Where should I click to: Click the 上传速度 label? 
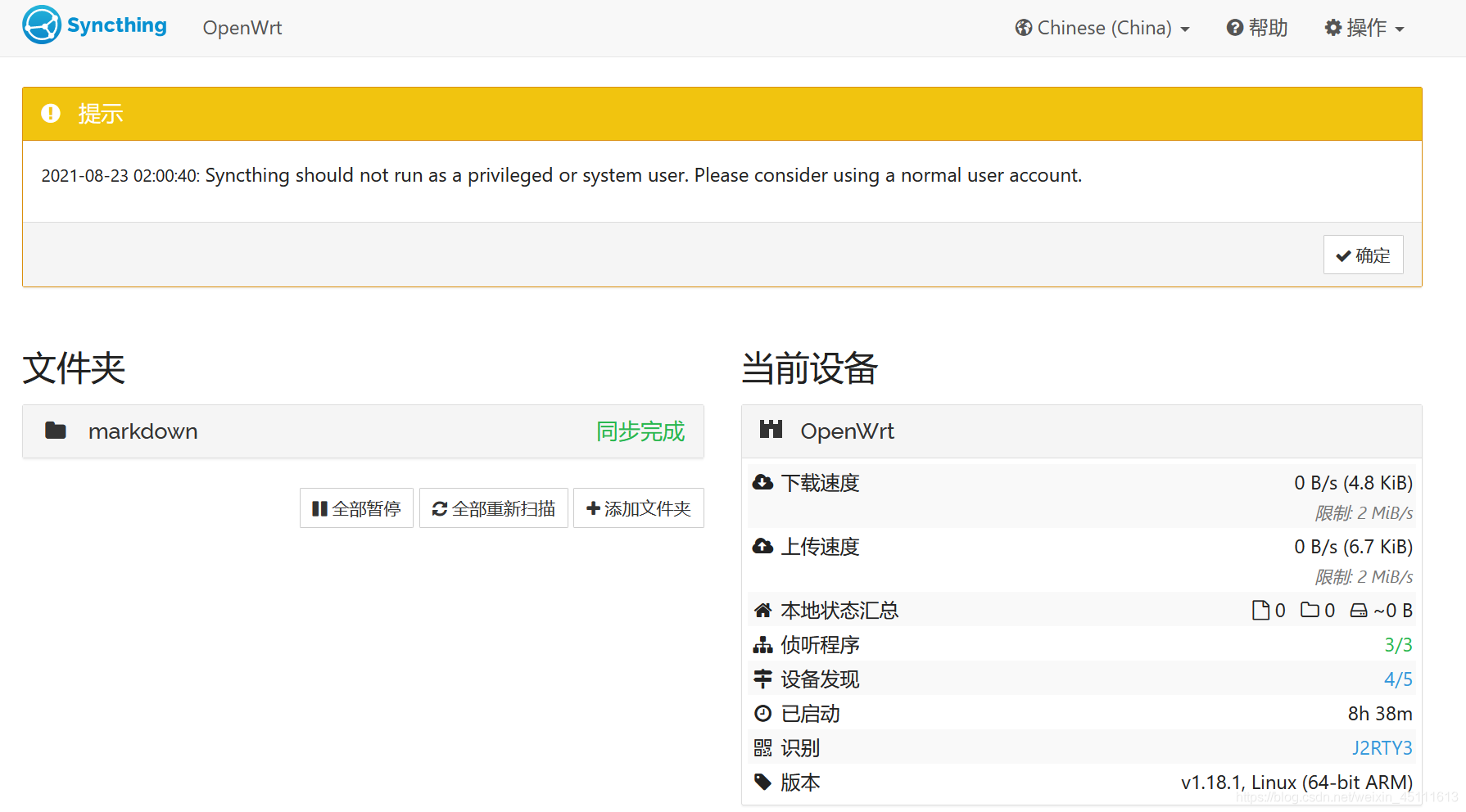pyautogui.click(x=820, y=546)
